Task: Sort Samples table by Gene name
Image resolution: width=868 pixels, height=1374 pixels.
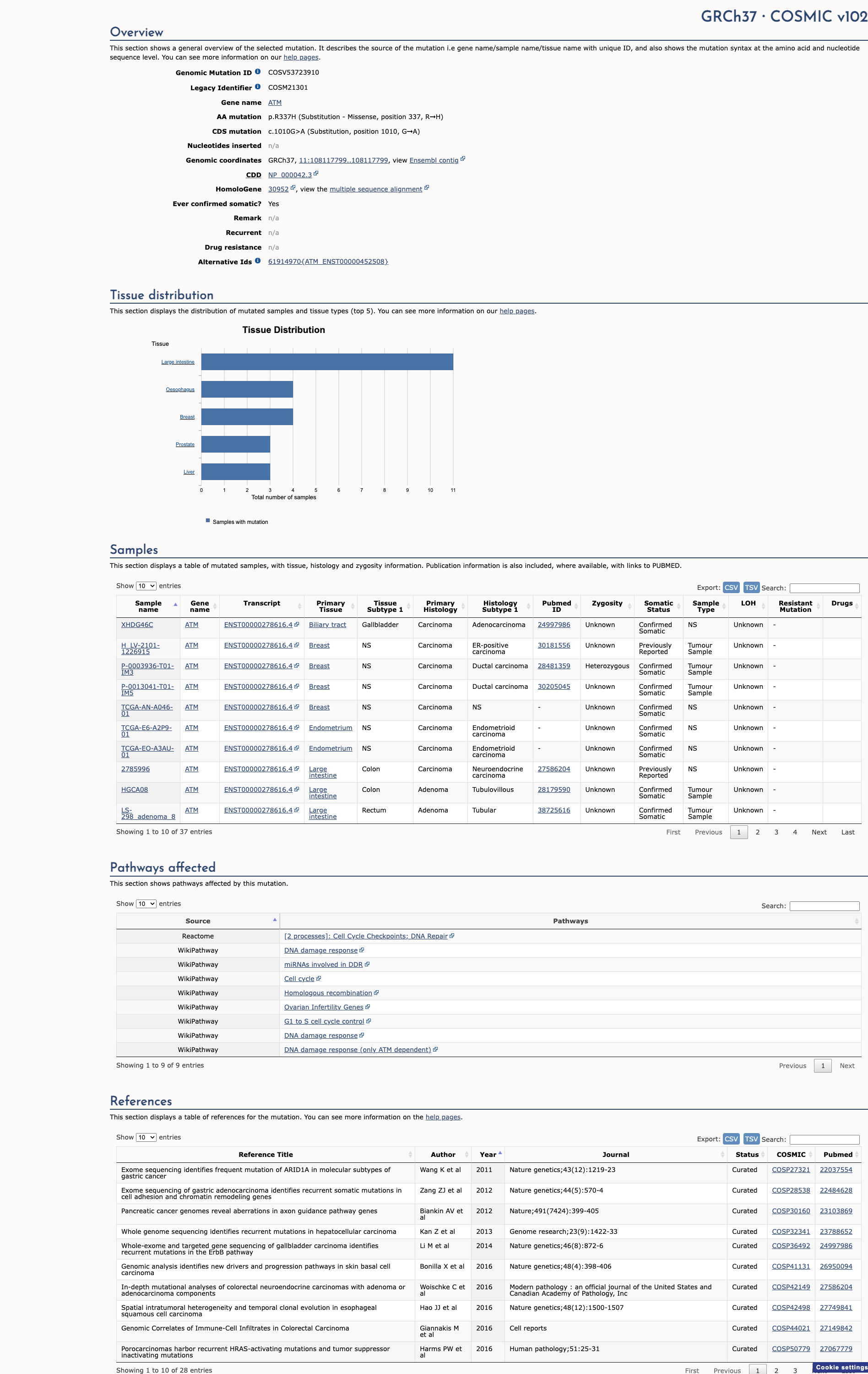Action: (200, 606)
